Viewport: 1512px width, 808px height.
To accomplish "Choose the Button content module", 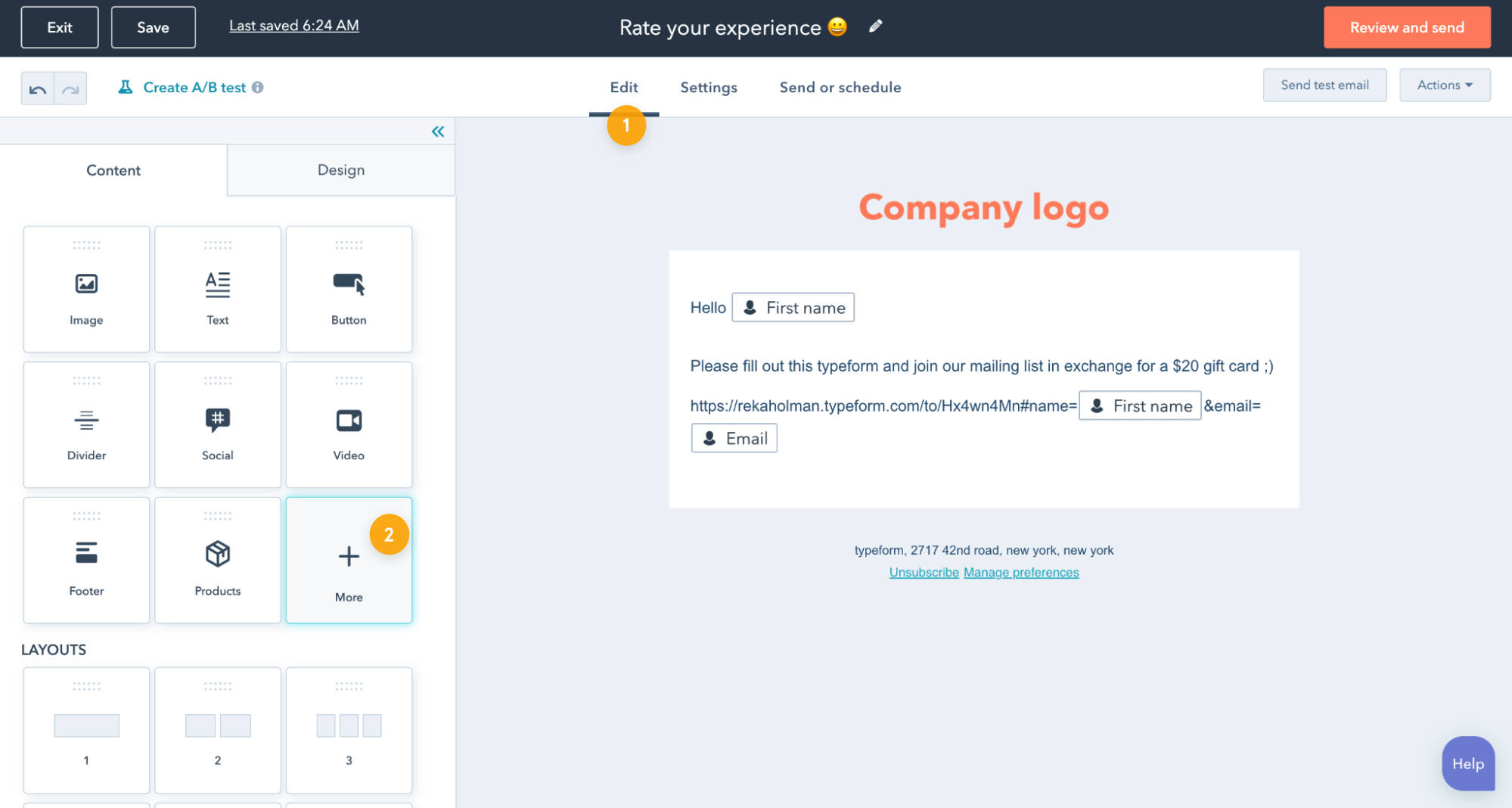I will (x=349, y=289).
